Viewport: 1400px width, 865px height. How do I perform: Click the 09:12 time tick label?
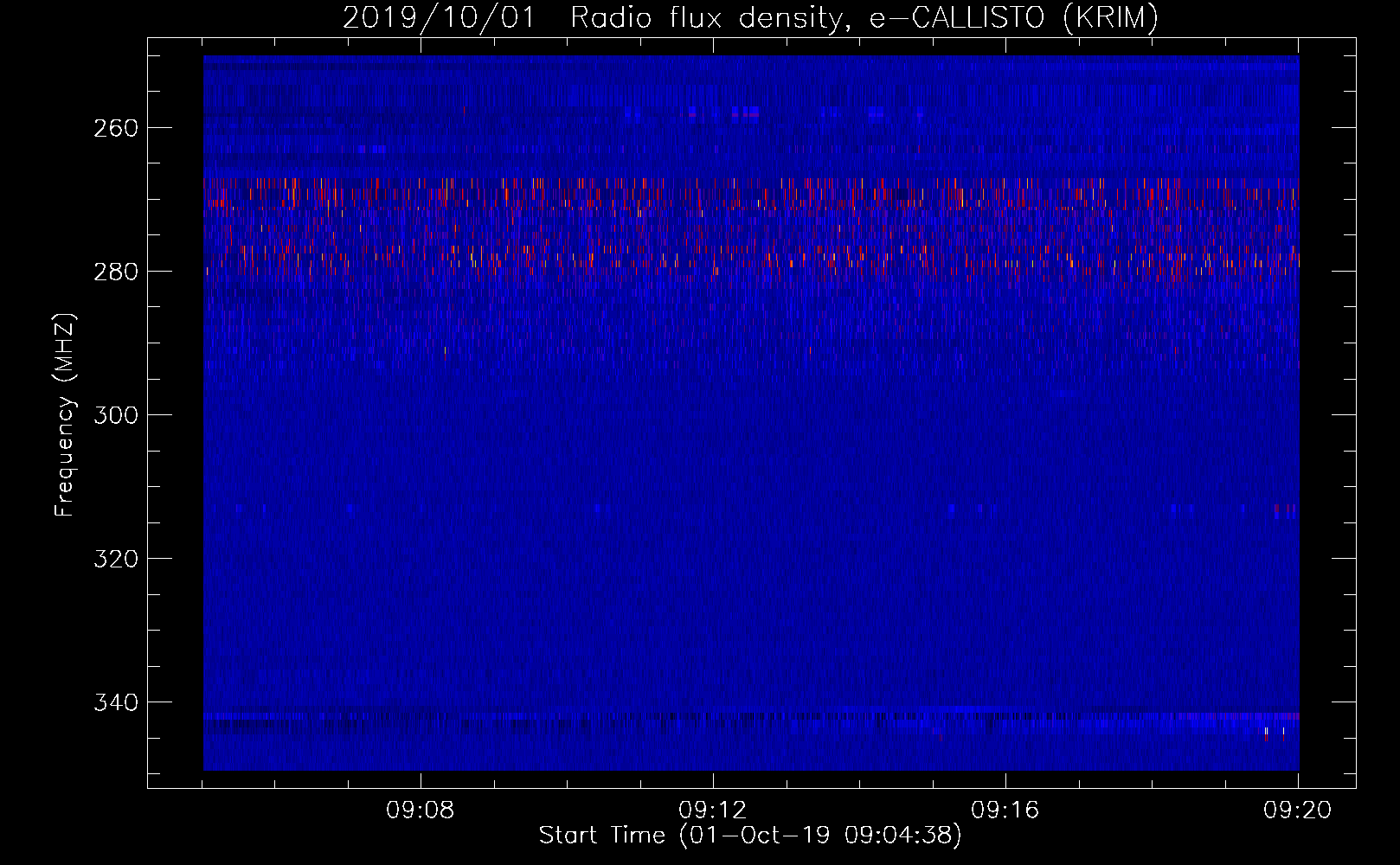(713, 811)
